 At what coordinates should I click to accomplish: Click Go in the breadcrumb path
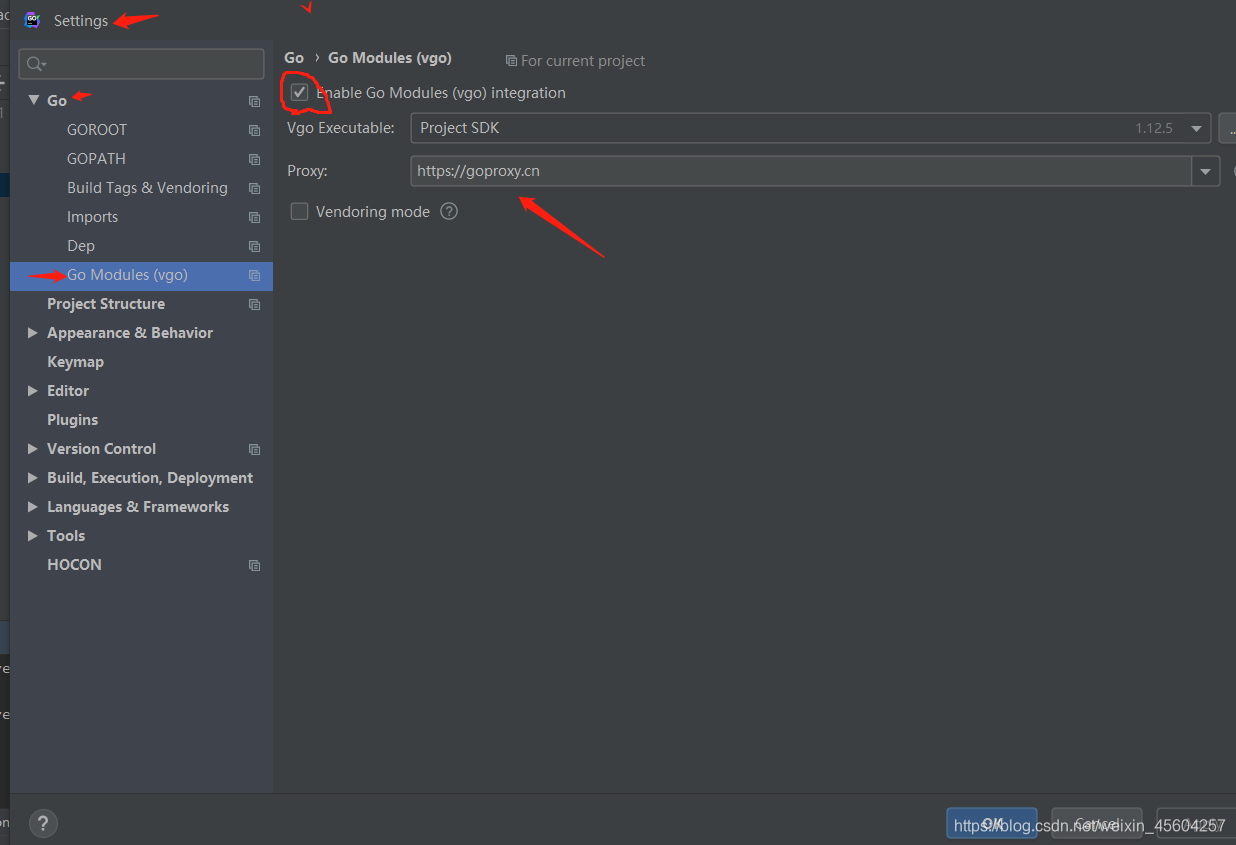pos(294,58)
